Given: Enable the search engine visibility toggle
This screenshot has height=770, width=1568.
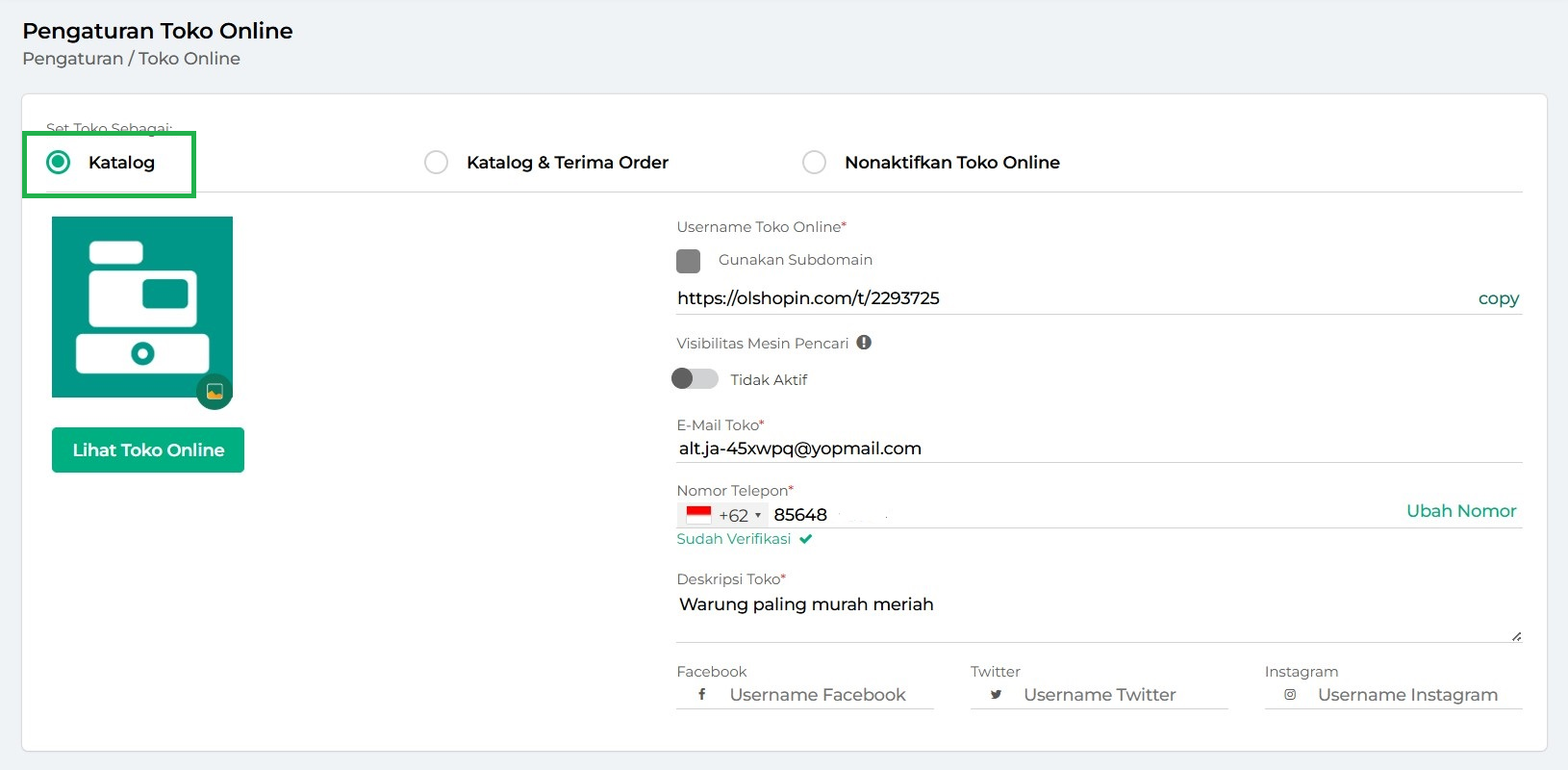Looking at the screenshot, I should pos(695,379).
